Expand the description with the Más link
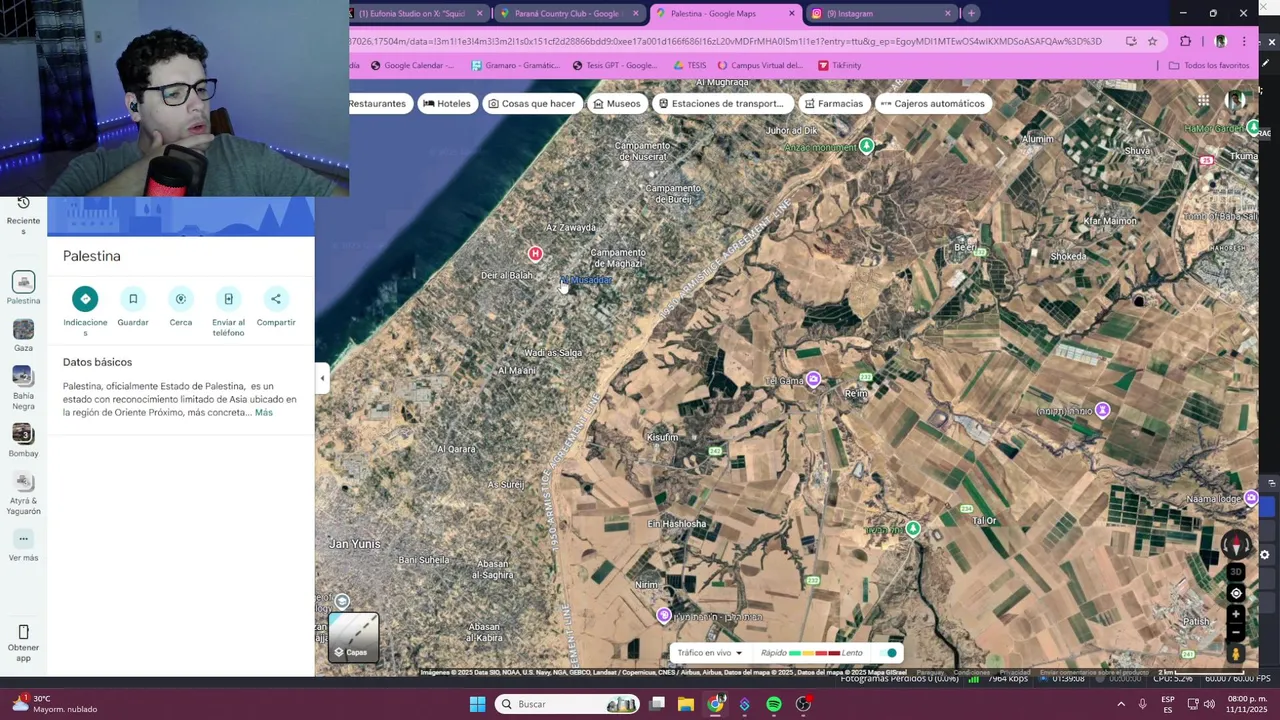The height and width of the screenshot is (720, 1280). click(x=263, y=412)
